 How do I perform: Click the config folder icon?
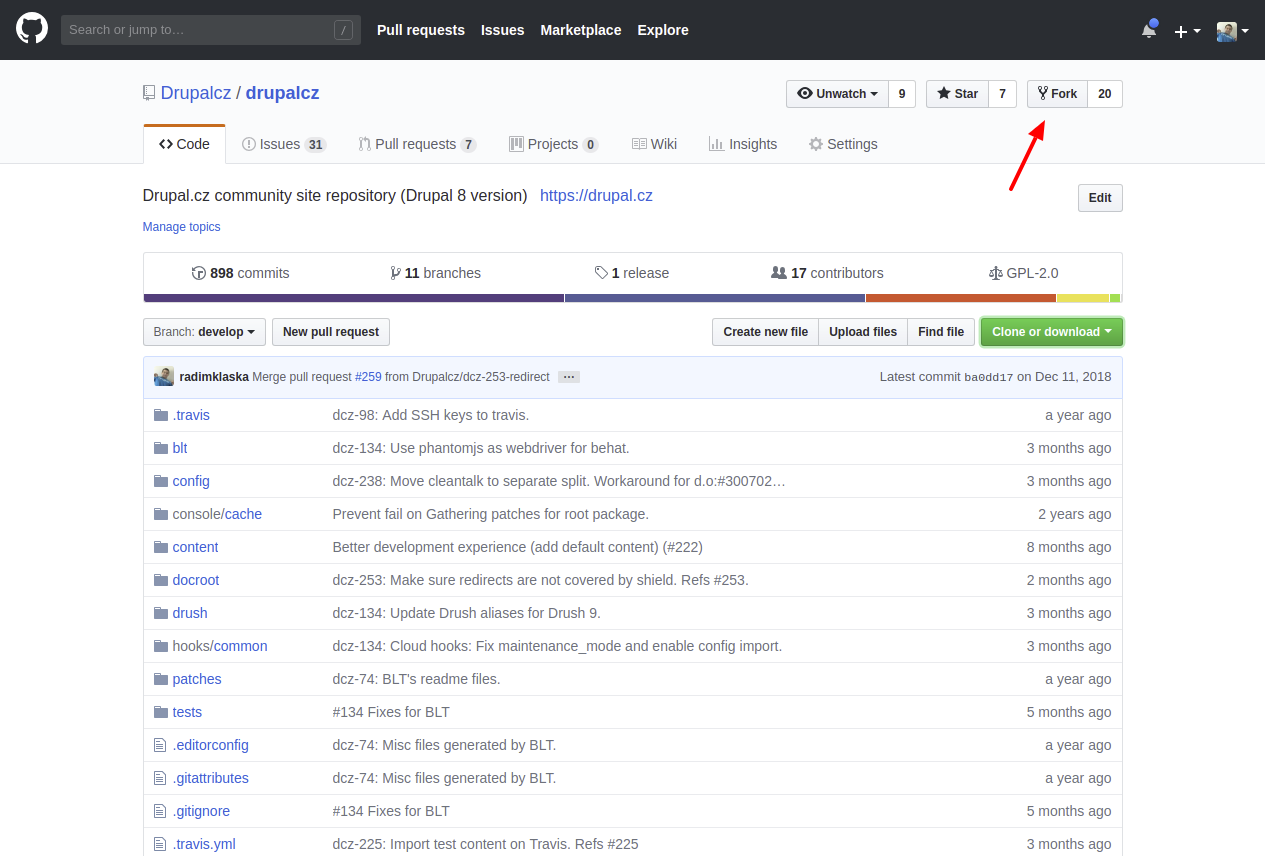tap(161, 481)
